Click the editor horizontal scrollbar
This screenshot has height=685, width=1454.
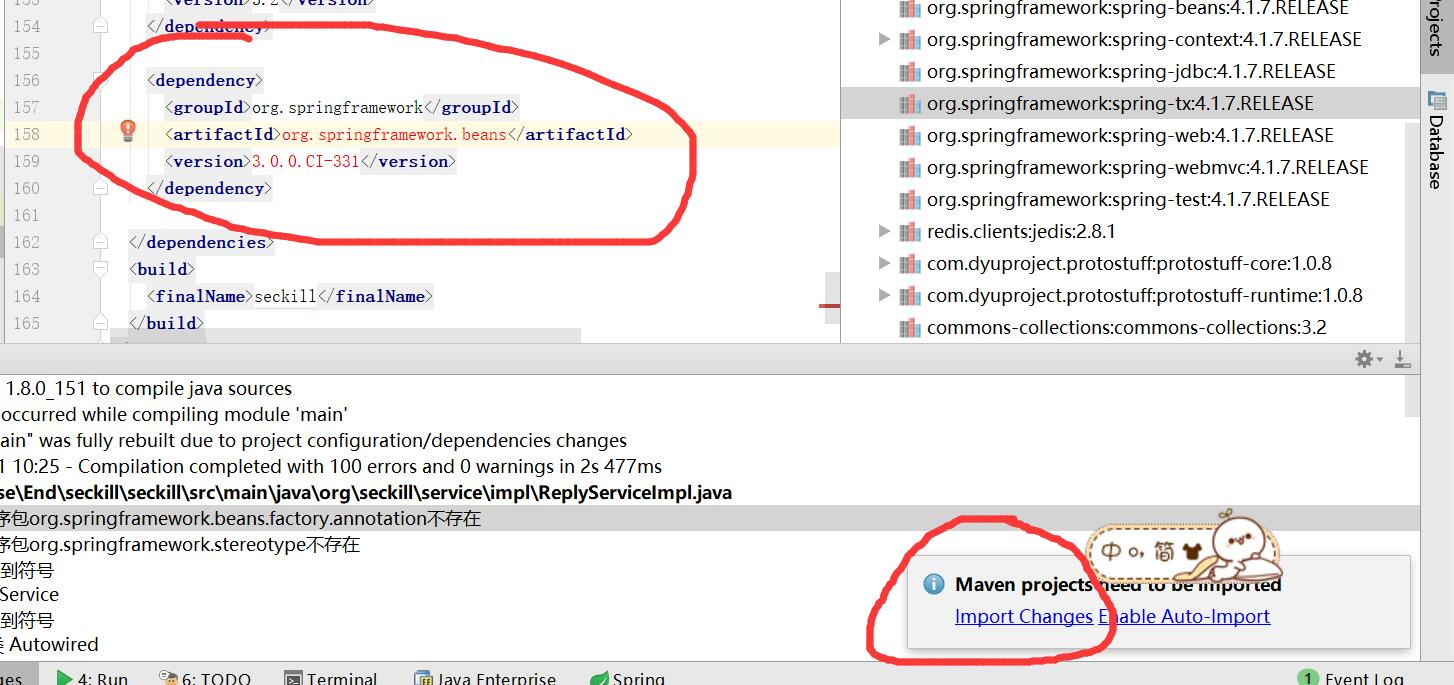[x=345, y=336]
